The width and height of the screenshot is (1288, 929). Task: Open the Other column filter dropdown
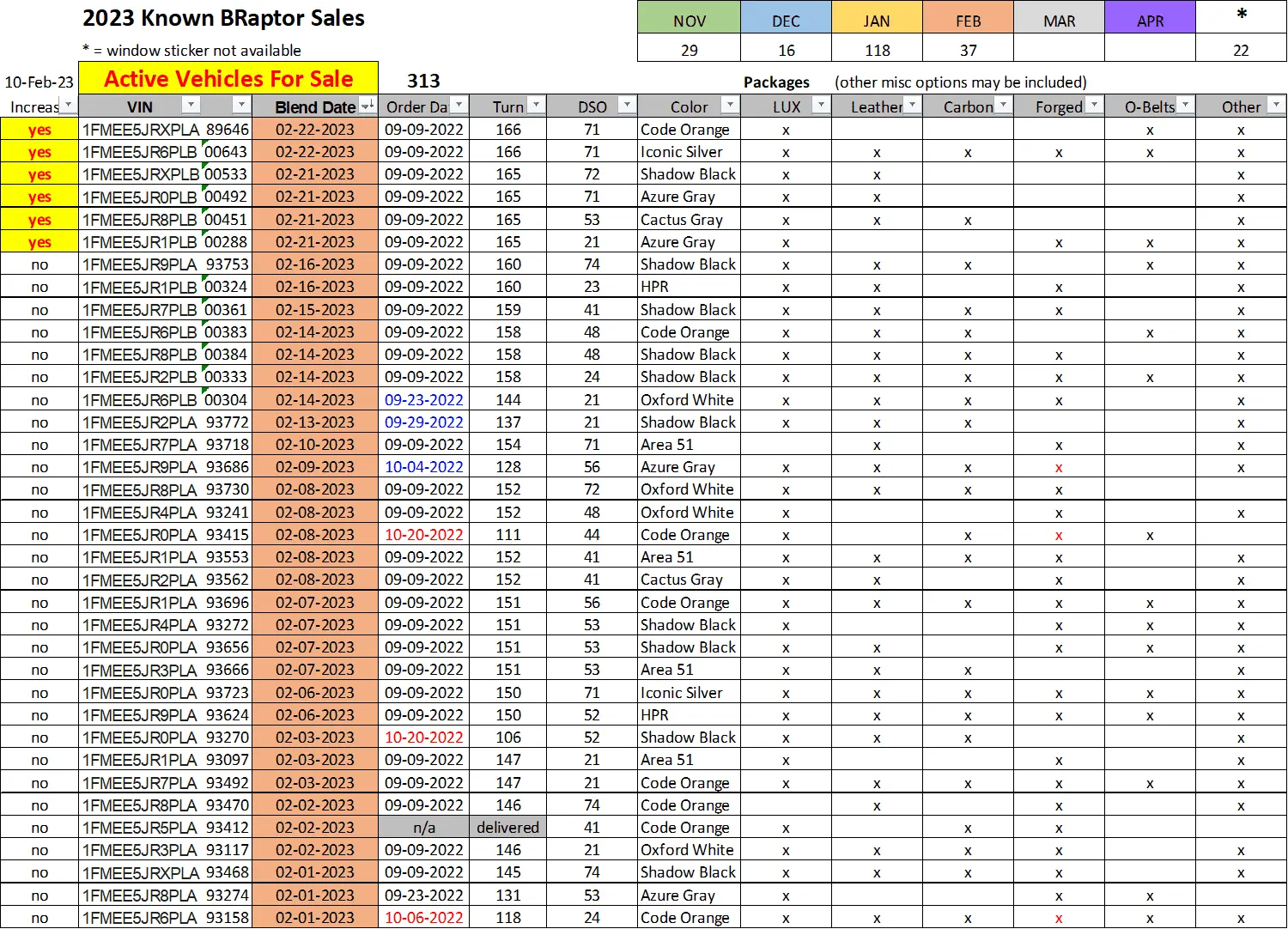tap(1276, 105)
